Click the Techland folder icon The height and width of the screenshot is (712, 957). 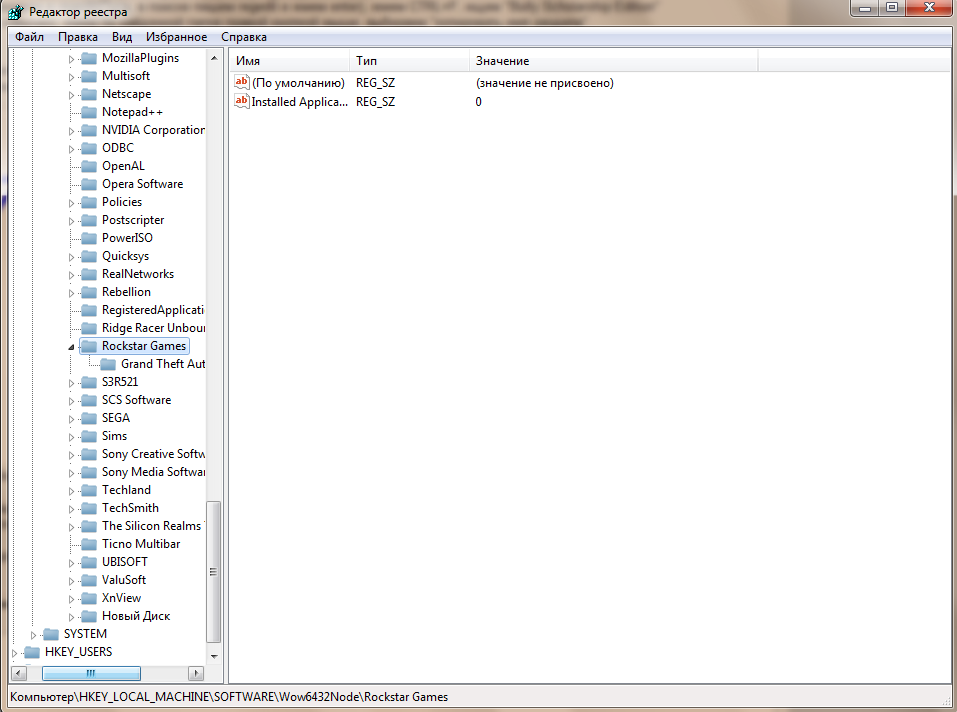(x=89, y=490)
